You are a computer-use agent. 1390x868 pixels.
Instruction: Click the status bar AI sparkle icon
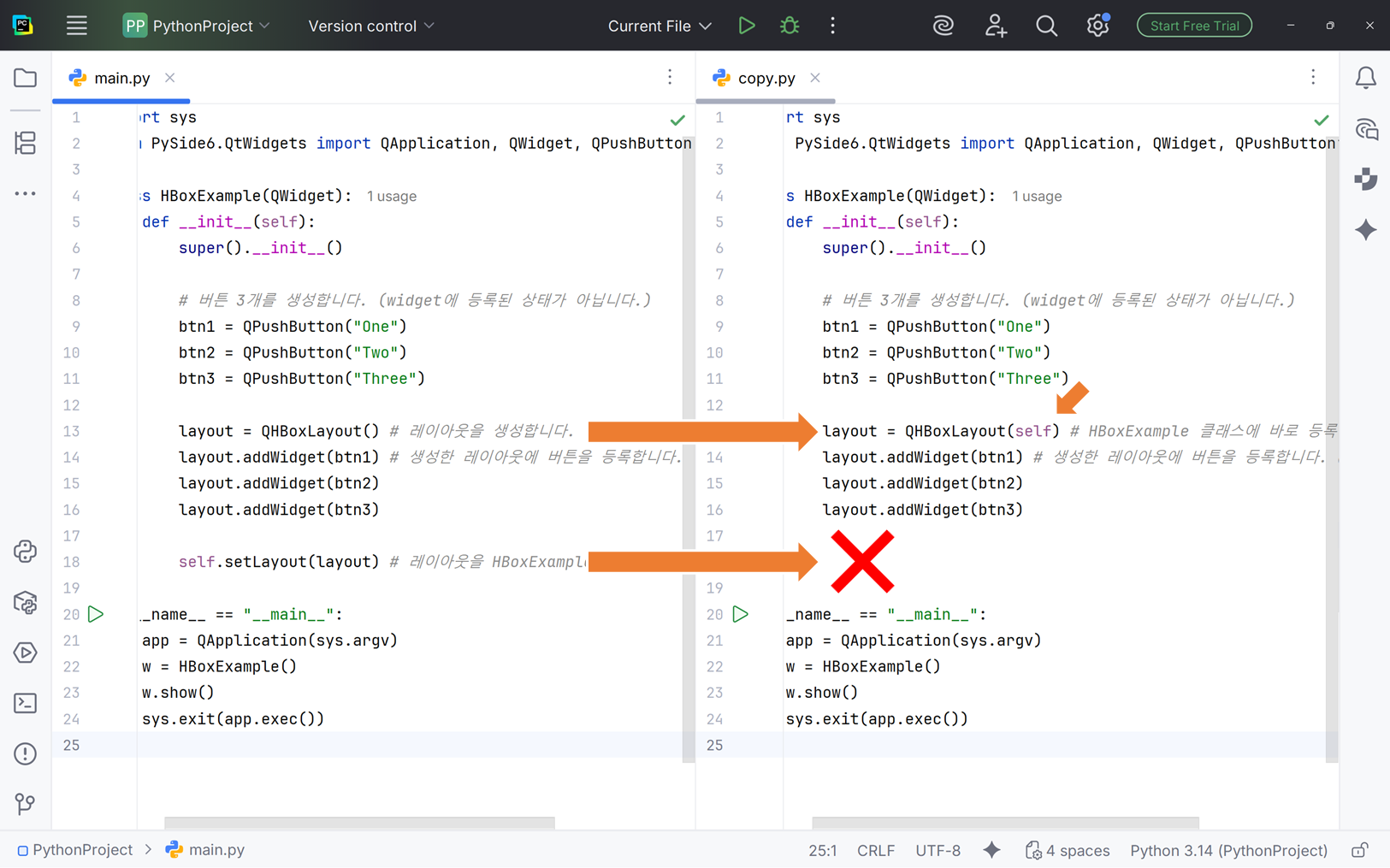(992, 850)
